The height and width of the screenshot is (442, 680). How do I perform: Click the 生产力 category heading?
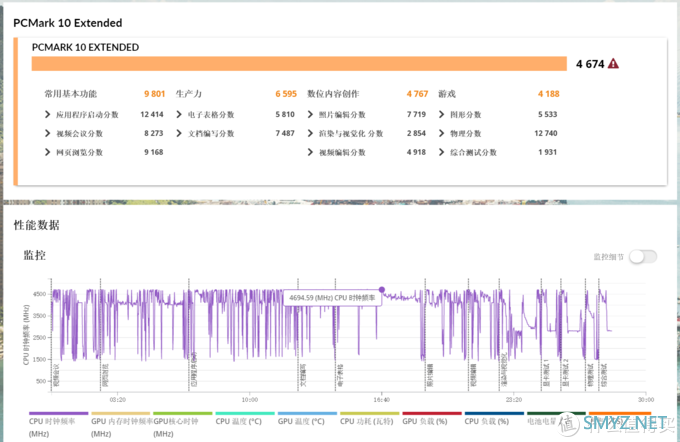pos(189,94)
